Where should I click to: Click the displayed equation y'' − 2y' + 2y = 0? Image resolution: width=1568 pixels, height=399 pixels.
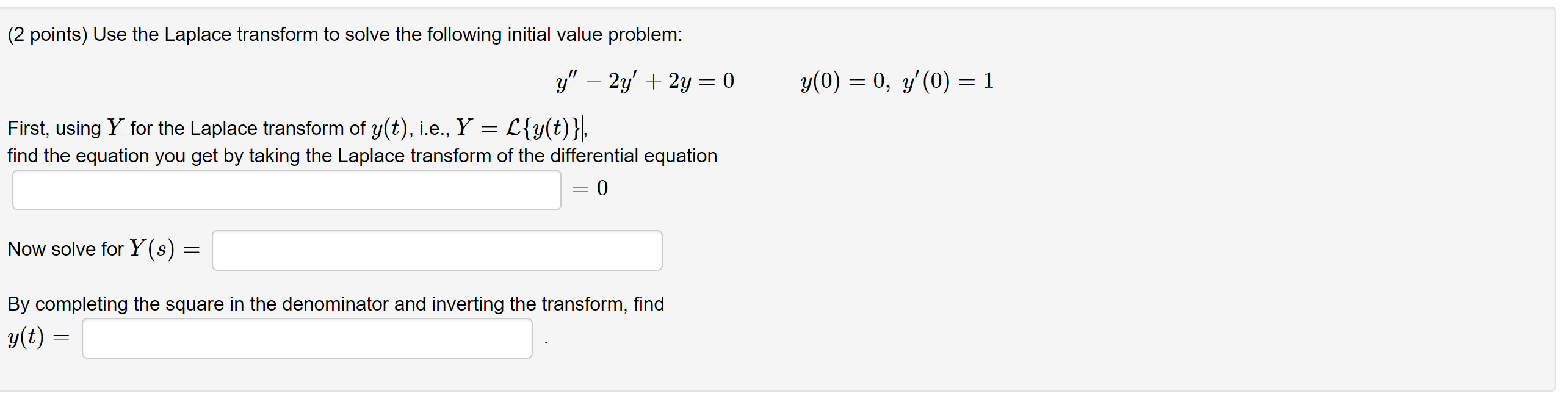pyautogui.click(x=644, y=79)
